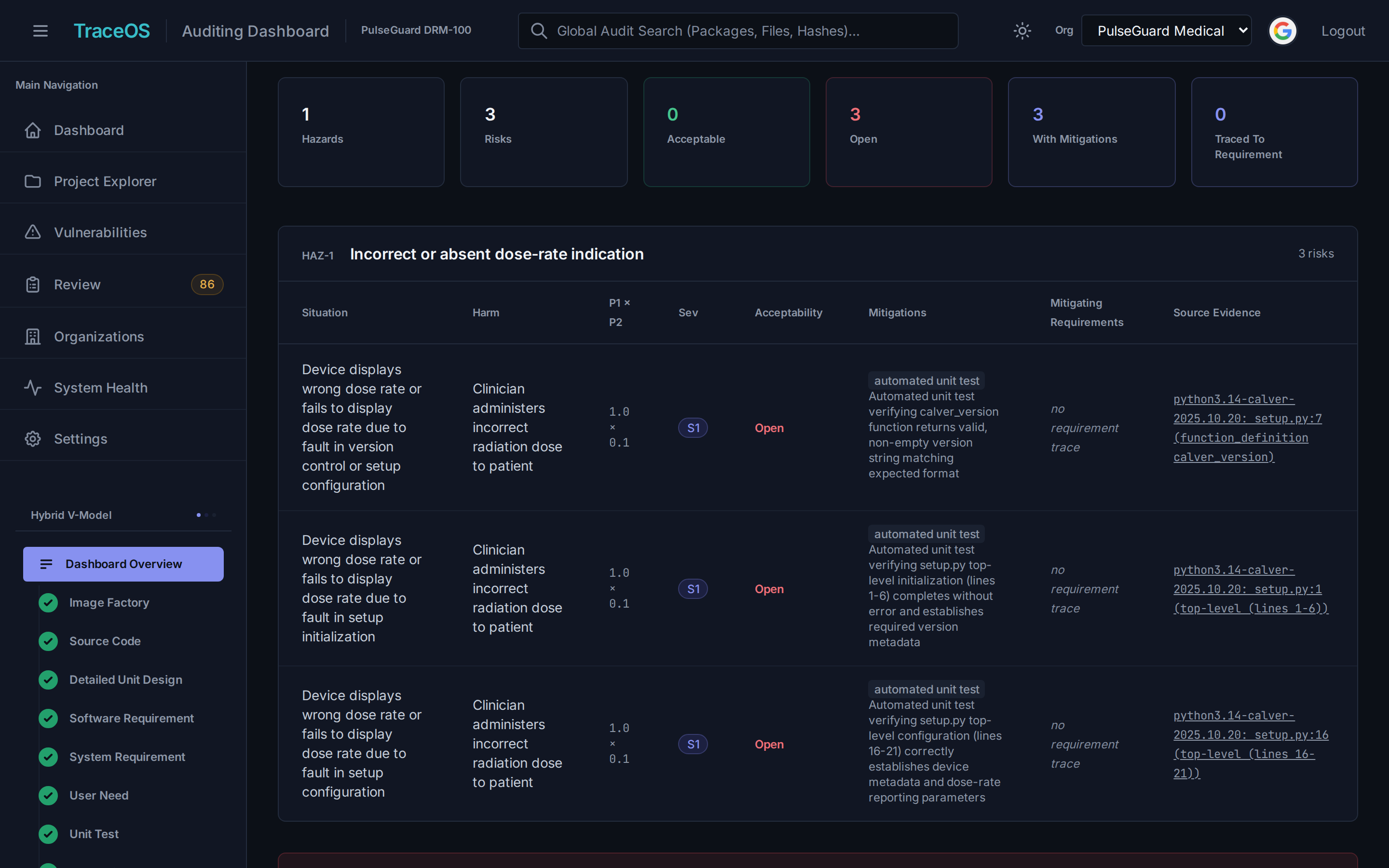Click the With Mitigations summary card
Image resolution: width=1389 pixels, height=868 pixels.
1092,132
